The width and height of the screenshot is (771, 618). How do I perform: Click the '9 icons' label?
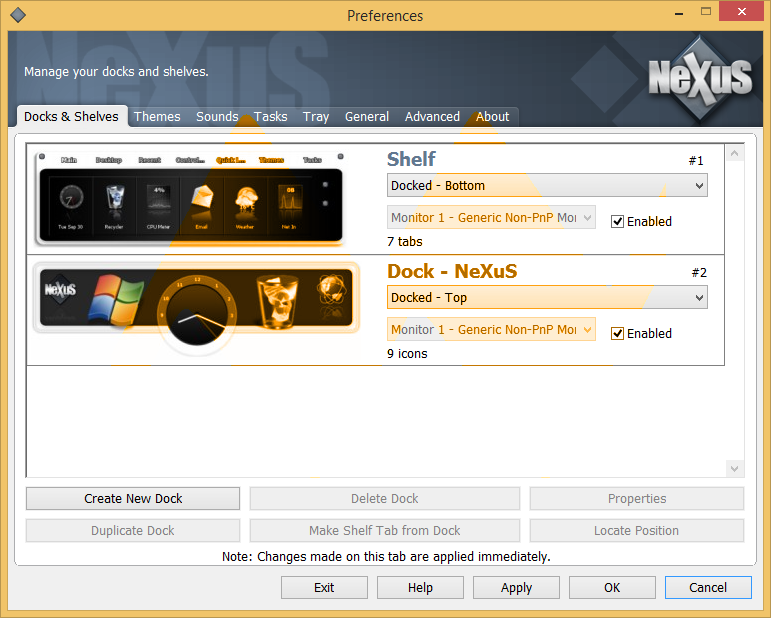point(407,354)
